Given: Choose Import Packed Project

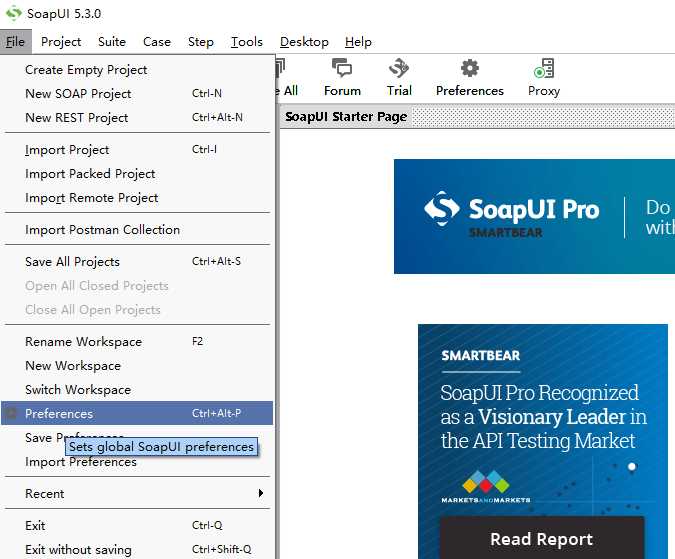Looking at the screenshot, I should click(x=137, y=174).
